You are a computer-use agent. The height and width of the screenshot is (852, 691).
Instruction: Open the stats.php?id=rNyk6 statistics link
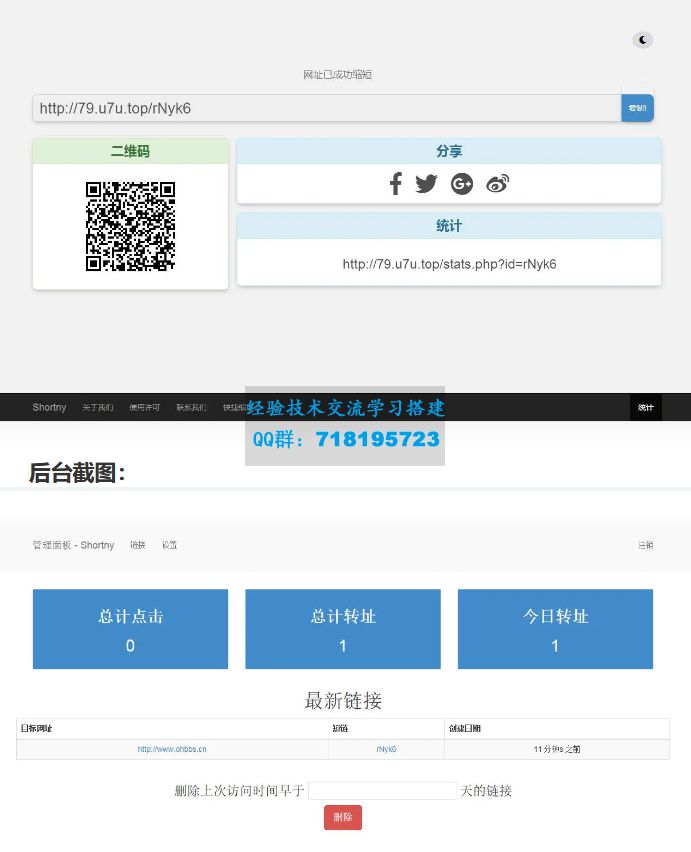pos(449,264)
